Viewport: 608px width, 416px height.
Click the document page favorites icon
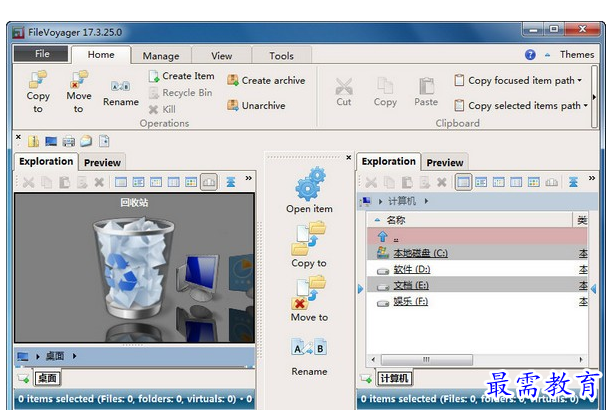coord(104,141)
